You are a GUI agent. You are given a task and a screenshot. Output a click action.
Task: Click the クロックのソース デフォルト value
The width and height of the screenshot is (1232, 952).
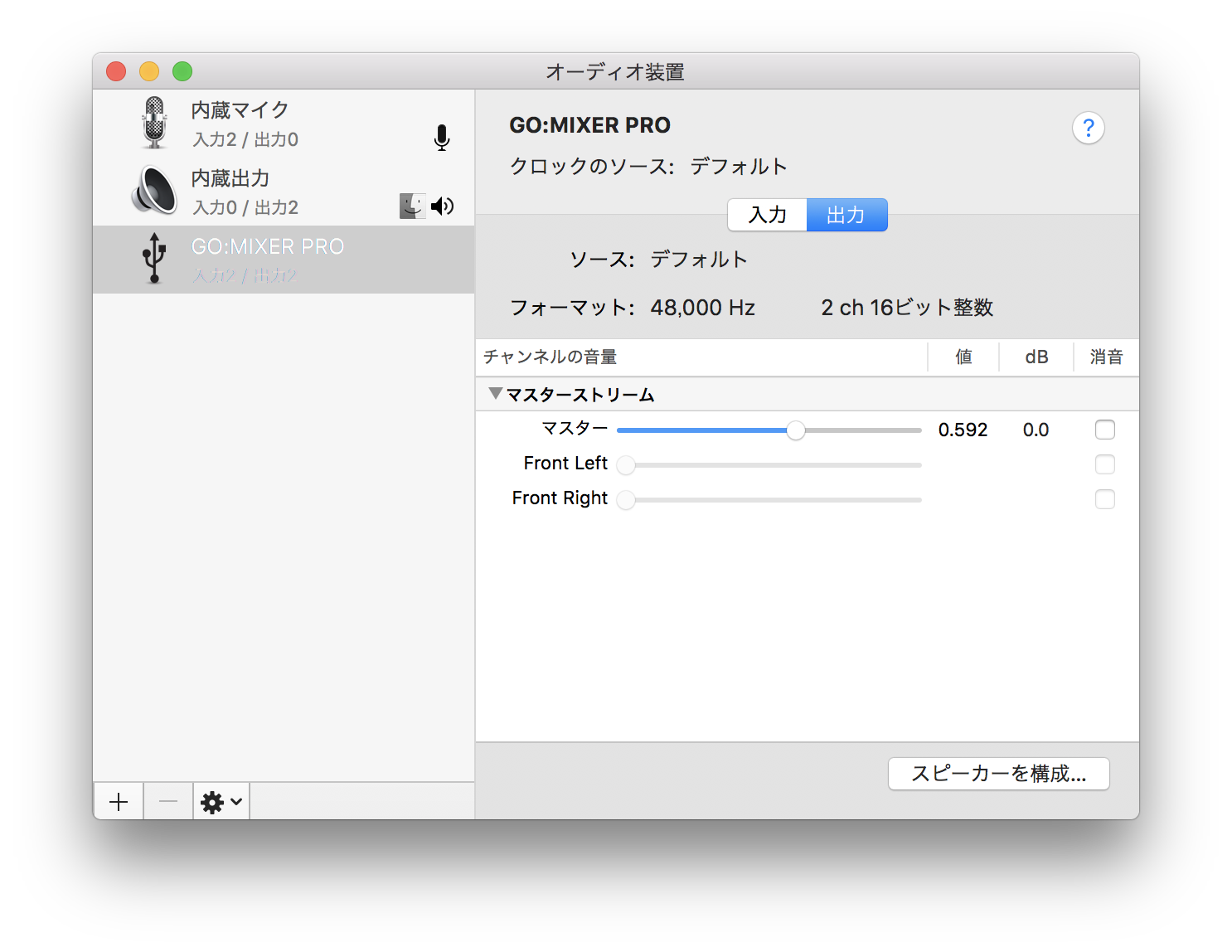click(739, 167)
